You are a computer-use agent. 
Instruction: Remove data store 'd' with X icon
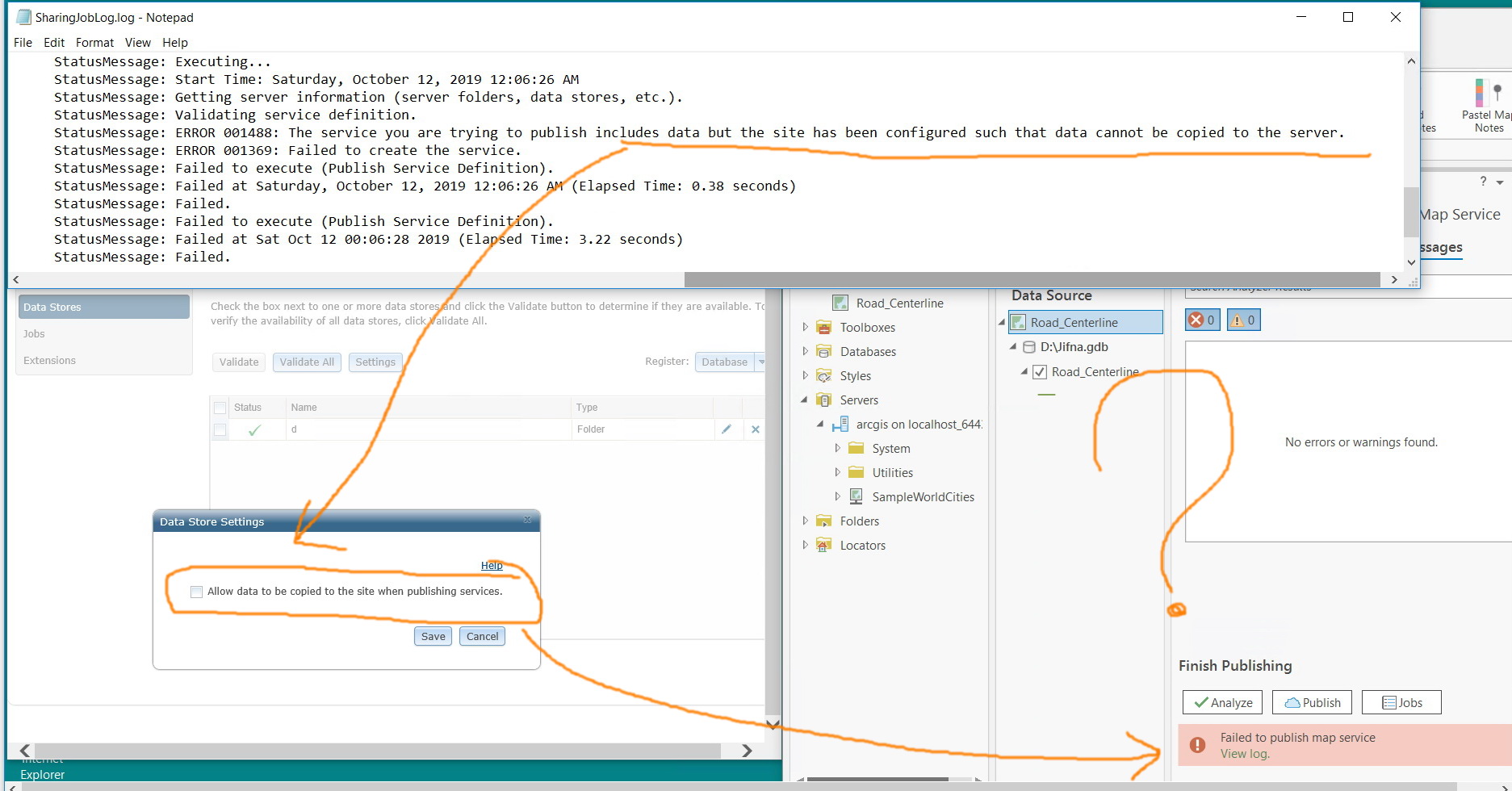tap(756, 429)
